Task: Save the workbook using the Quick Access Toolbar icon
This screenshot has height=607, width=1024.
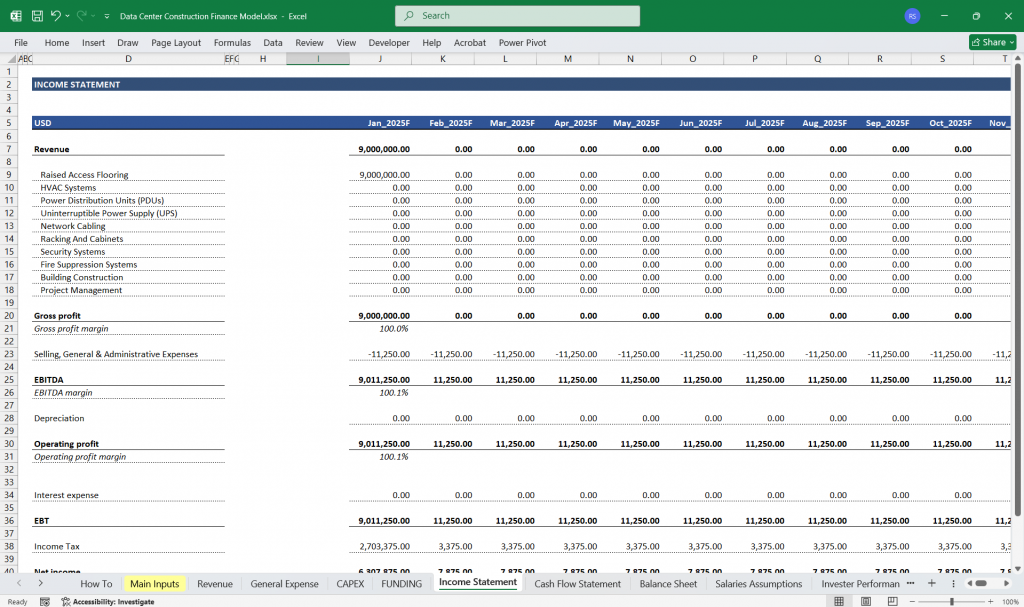Action: [x=38, y=15]
